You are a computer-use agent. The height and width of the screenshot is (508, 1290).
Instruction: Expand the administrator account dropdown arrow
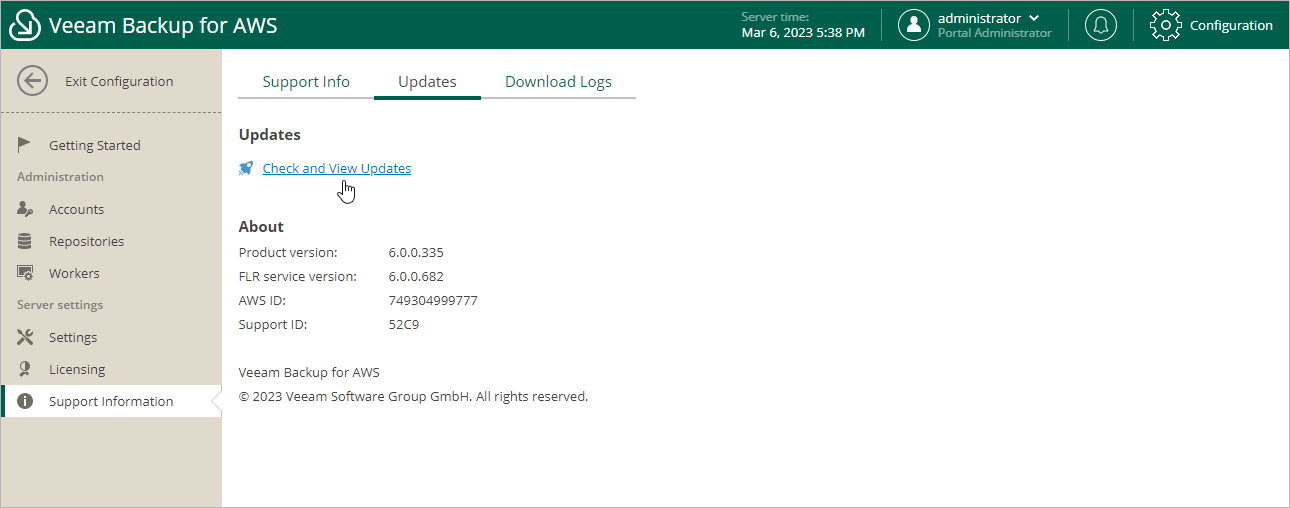(x=1034, y=18)
